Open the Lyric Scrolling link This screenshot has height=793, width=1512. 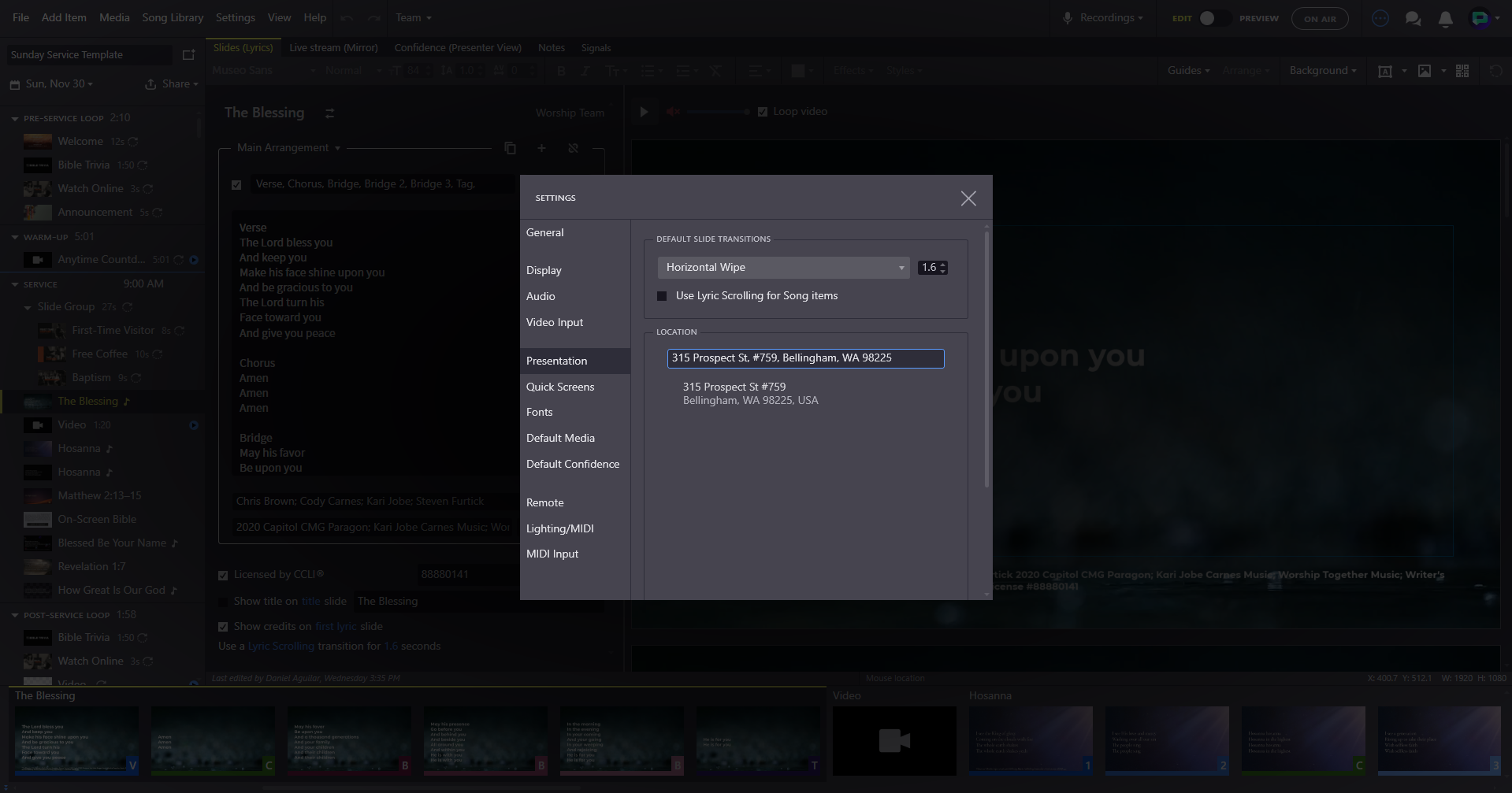(x=281, y=647)
